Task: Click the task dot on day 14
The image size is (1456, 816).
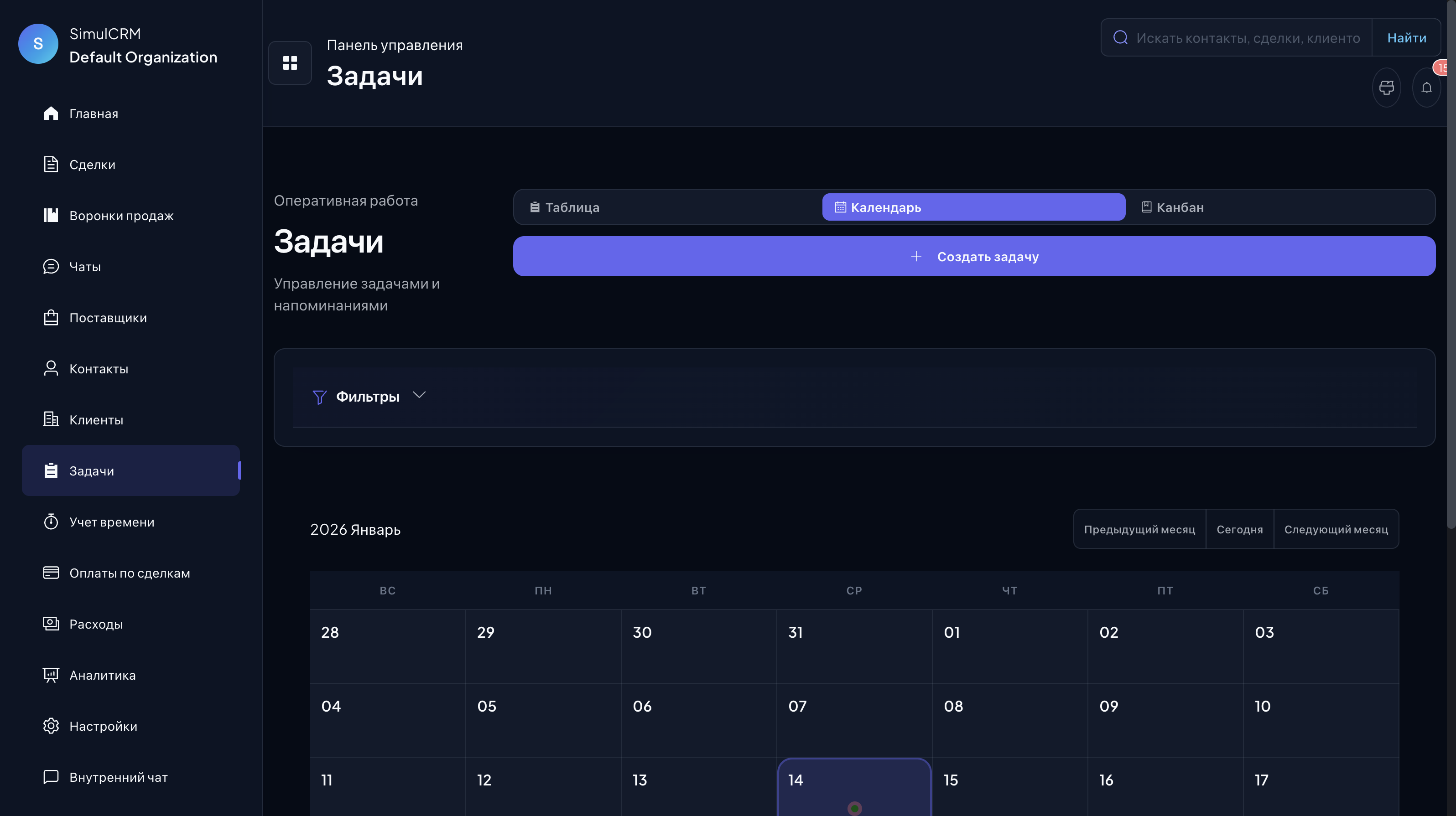Action: click(855, 809)
